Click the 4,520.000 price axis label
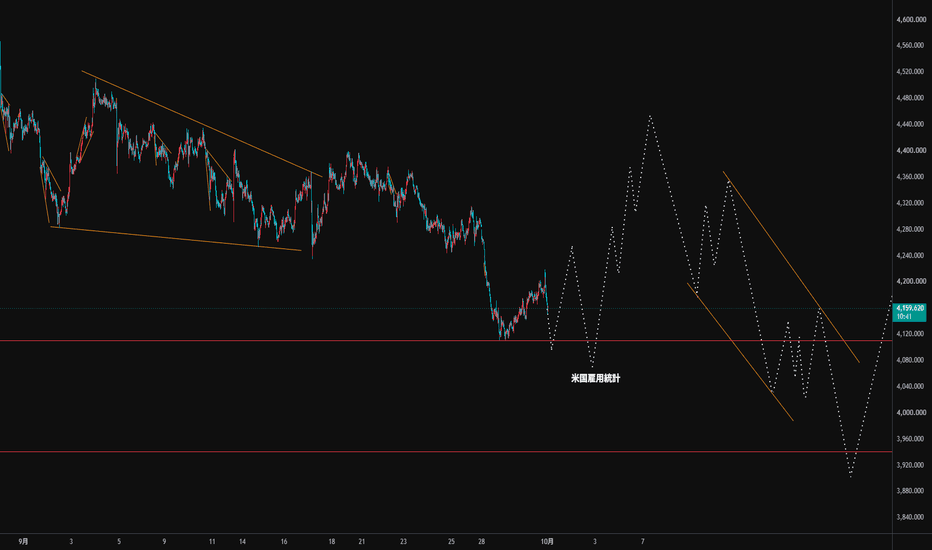Viewport: 932px width, 550px height. point(910,71)
